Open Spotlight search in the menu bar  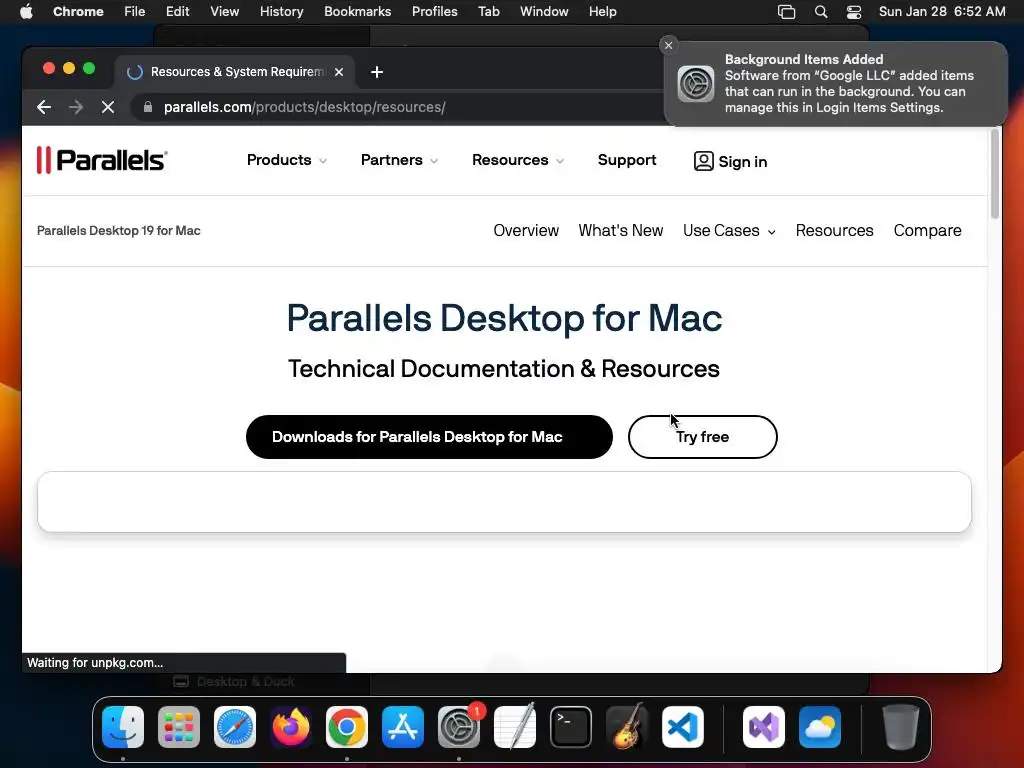[x=821, y=12]
